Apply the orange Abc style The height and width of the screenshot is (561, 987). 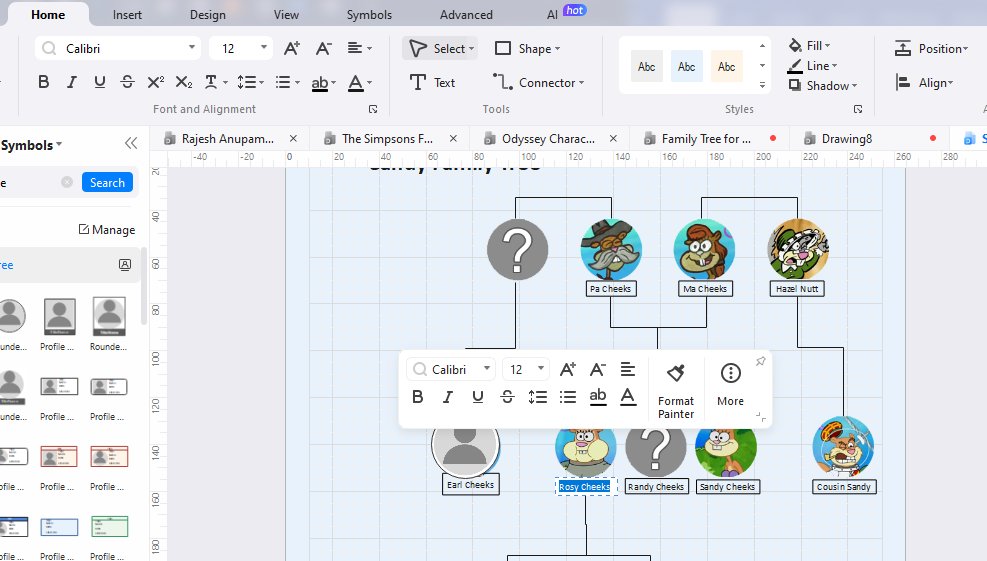[726, 67]
